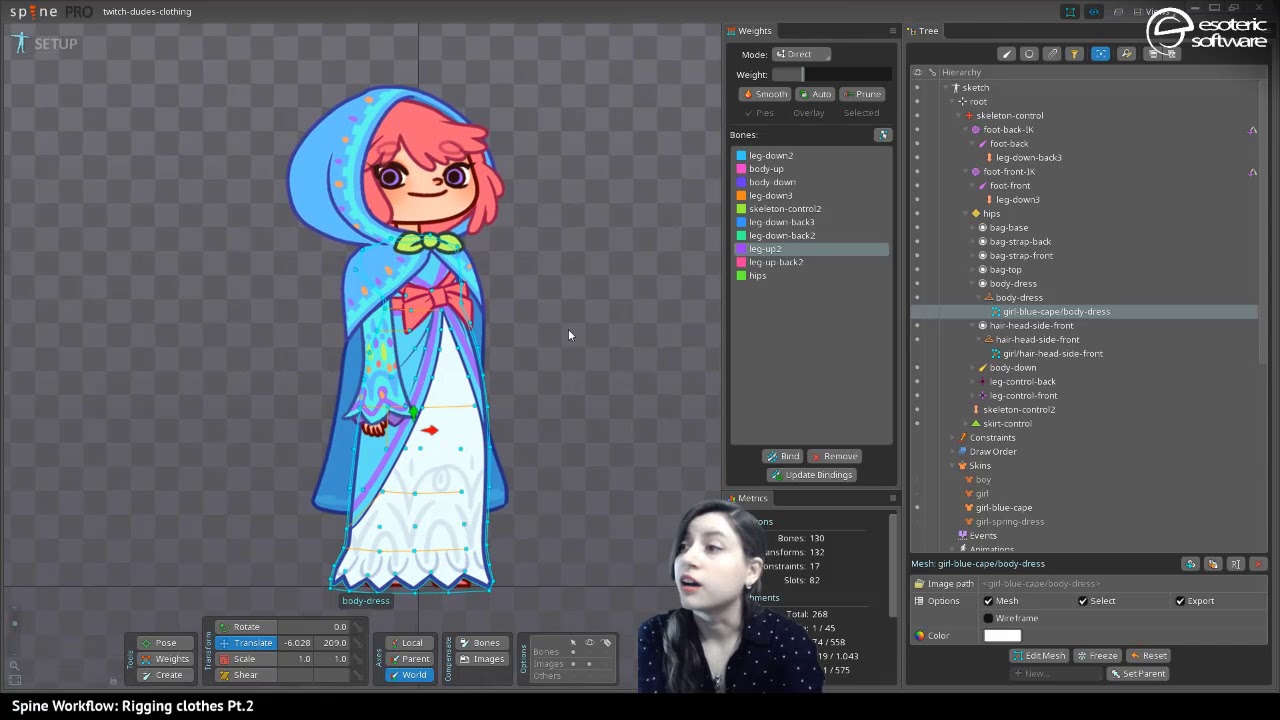Screen dimensions: 1280x720
Task: Toggle visibility dot for hips row
Action: click(917, 214)
